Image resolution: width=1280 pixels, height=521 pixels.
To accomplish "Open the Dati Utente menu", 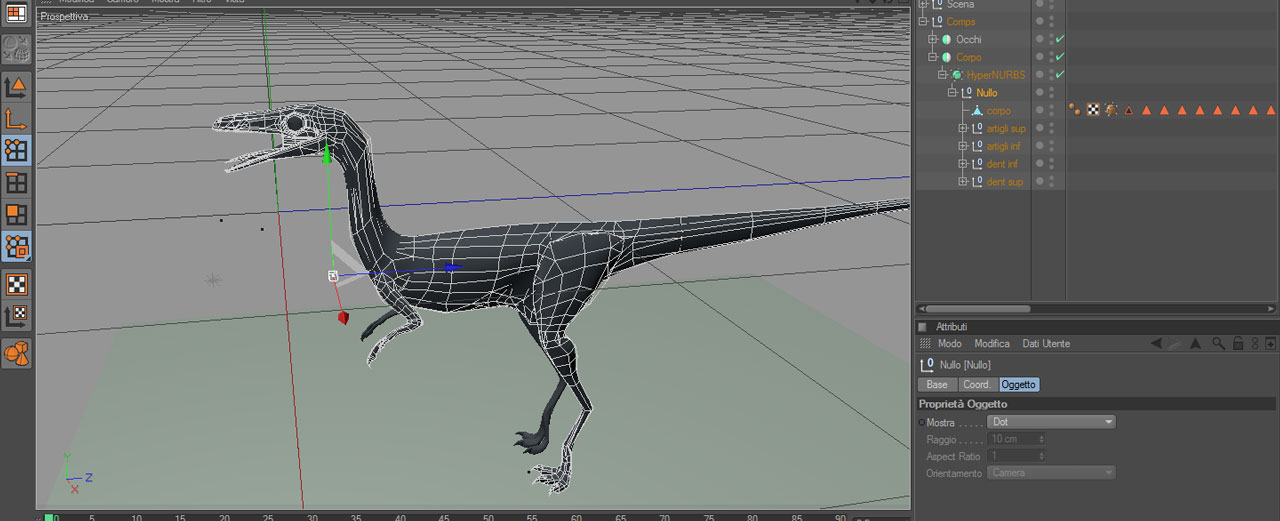I will pos(1046,344).
